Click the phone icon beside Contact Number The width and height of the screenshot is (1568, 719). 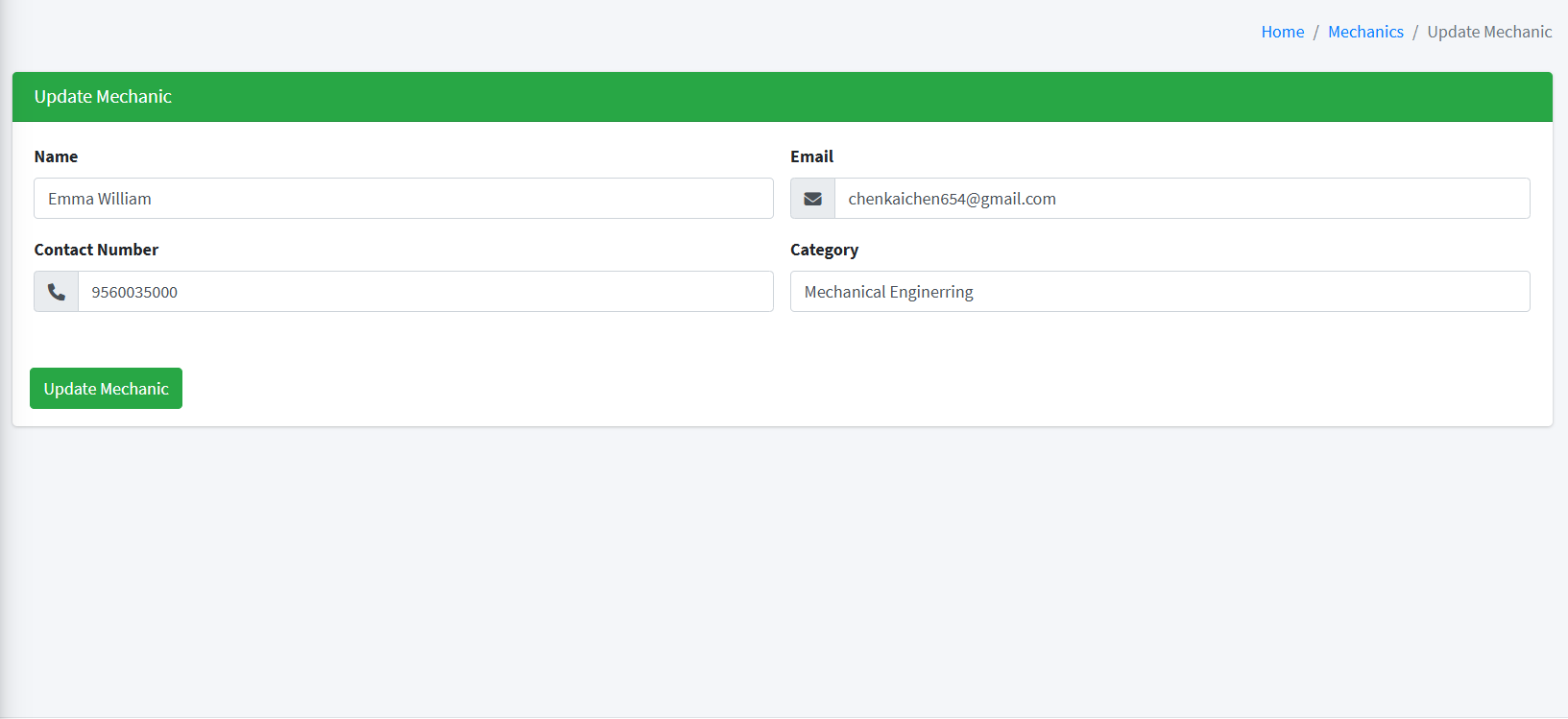click(57, 292)
